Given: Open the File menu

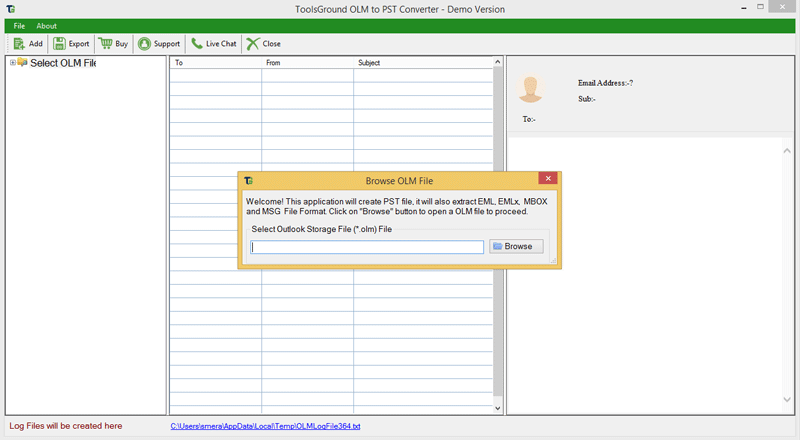Looking at the screenshot, I should click(x=19, y=25).
